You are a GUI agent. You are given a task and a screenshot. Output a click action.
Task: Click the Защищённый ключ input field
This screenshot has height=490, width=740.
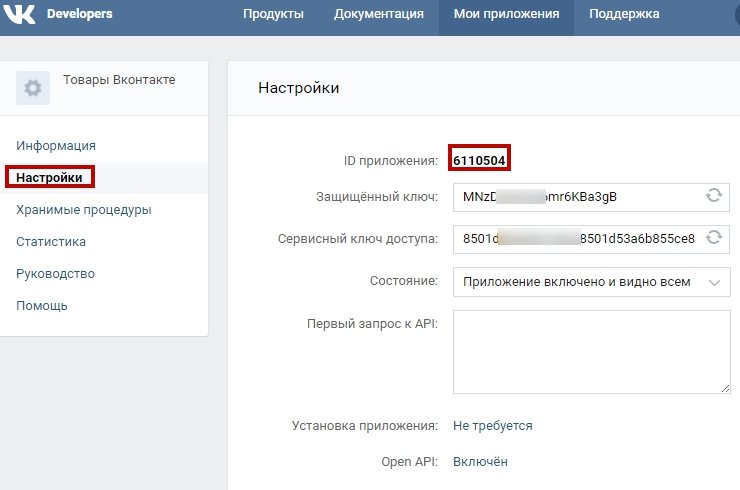click(591, 197)
